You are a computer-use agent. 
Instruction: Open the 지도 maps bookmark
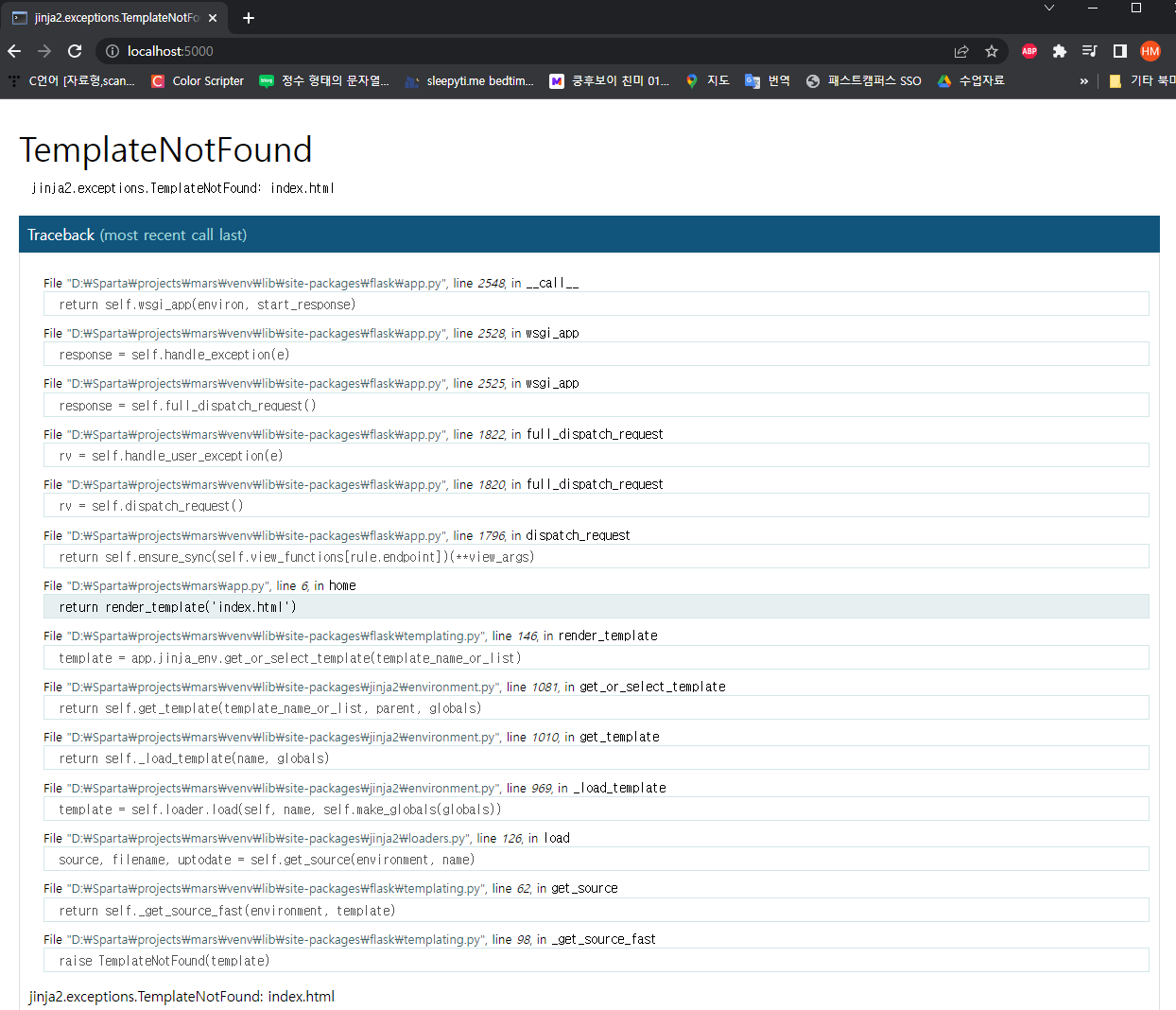(708, 81)
